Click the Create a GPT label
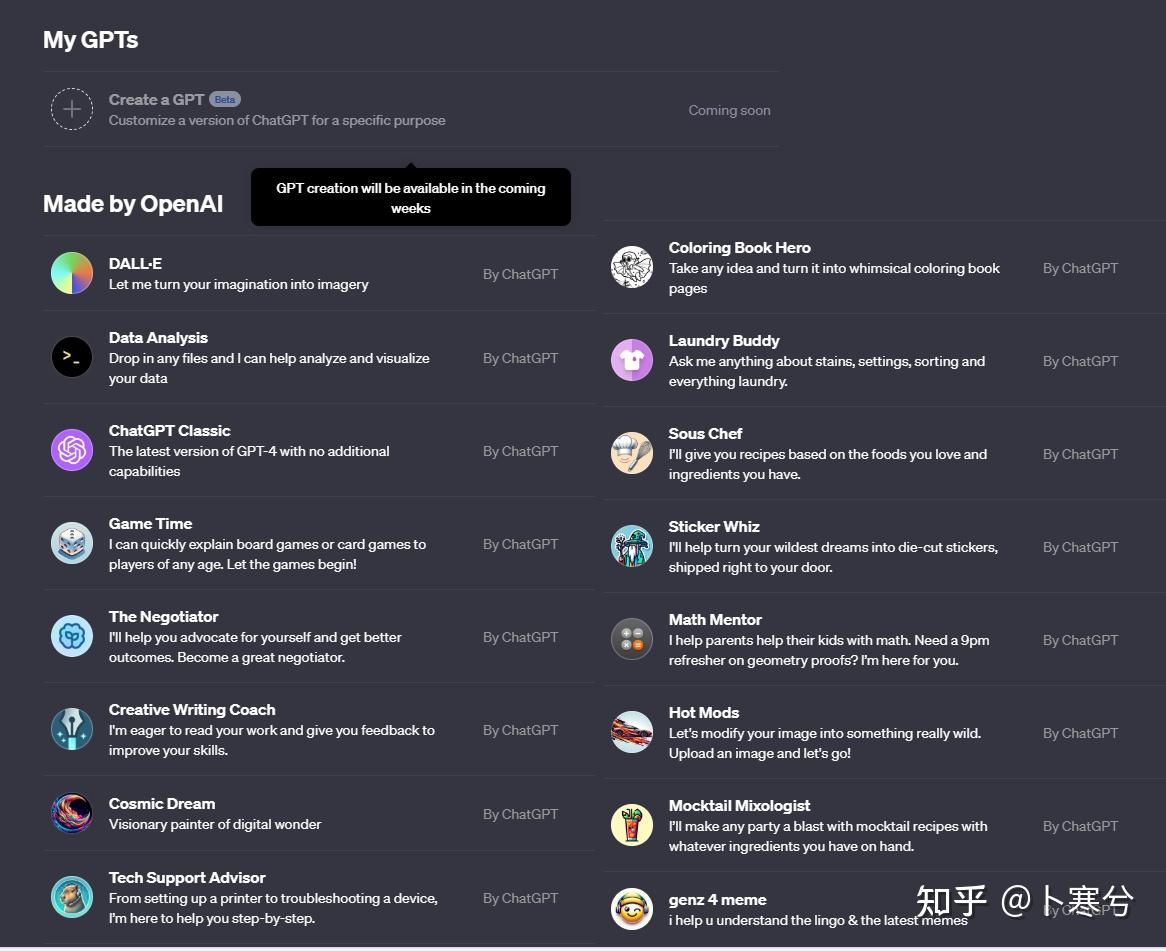This screenshot has height=951, width=1166. pos(156,100)
